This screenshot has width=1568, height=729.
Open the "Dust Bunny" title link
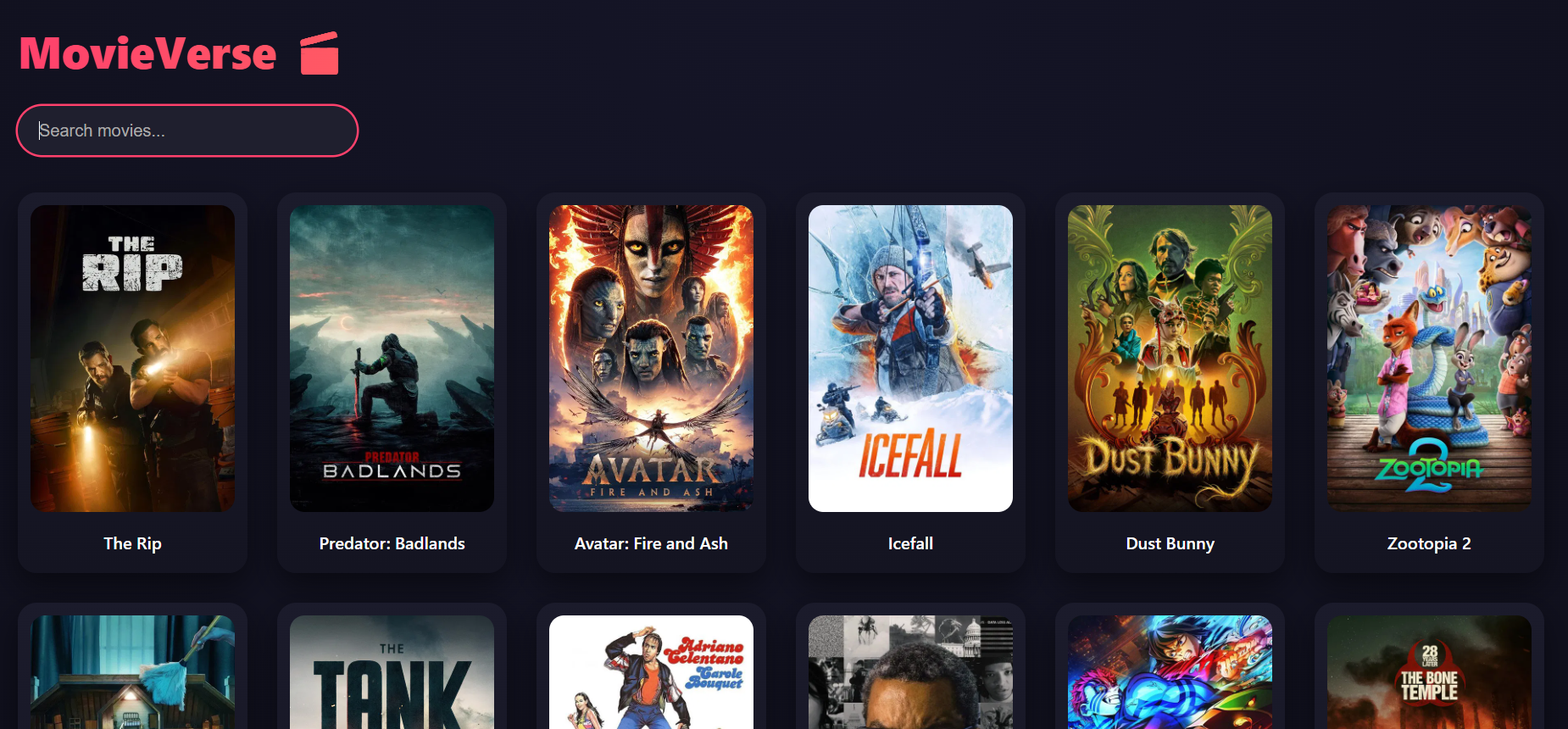point(1170,543)
